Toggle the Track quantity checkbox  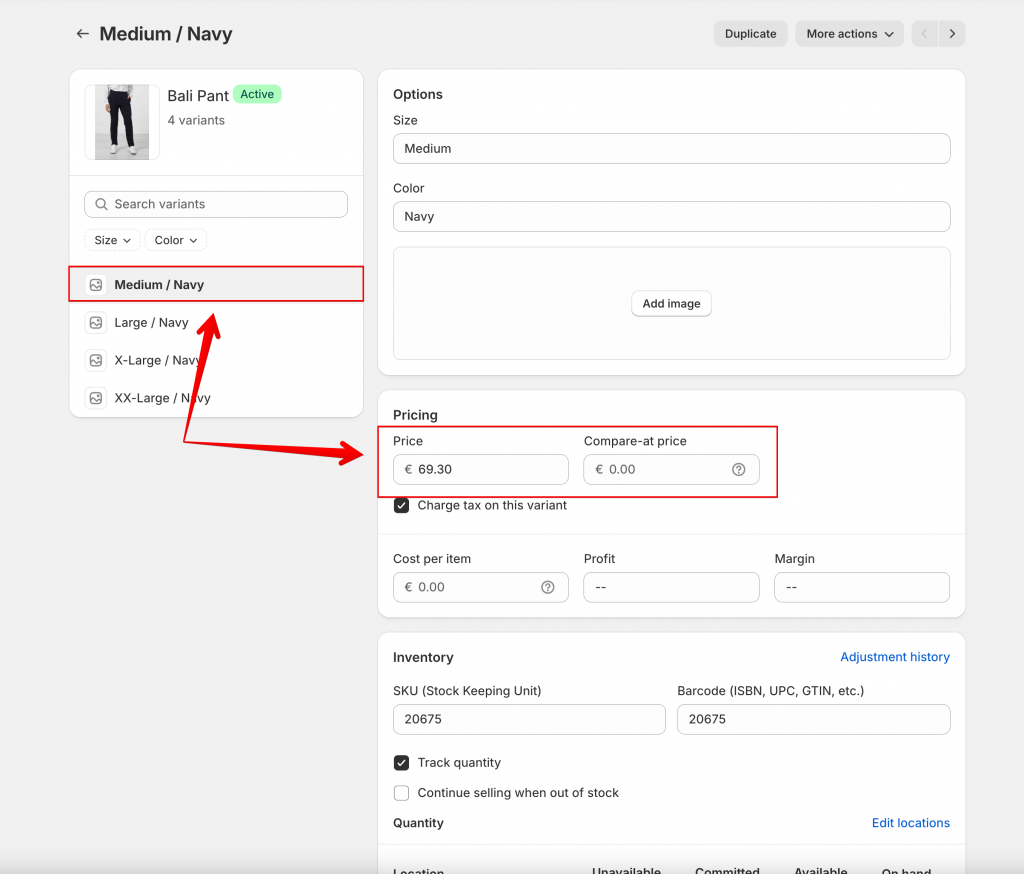pyautogui.click(x=402, y=763)
